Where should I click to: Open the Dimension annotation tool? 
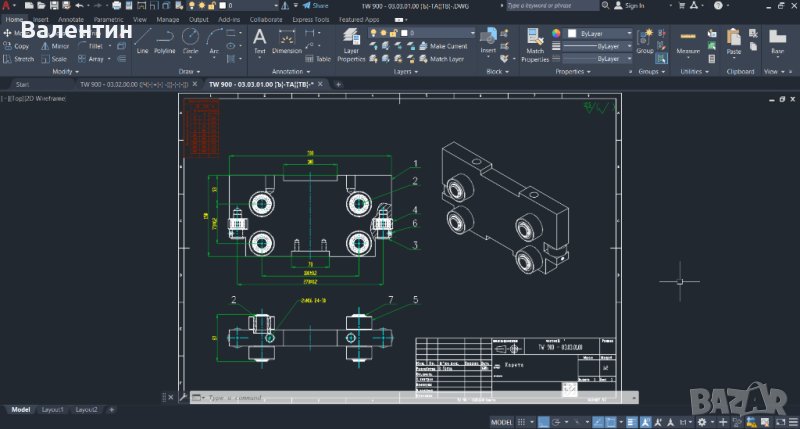tap(286, 39)
